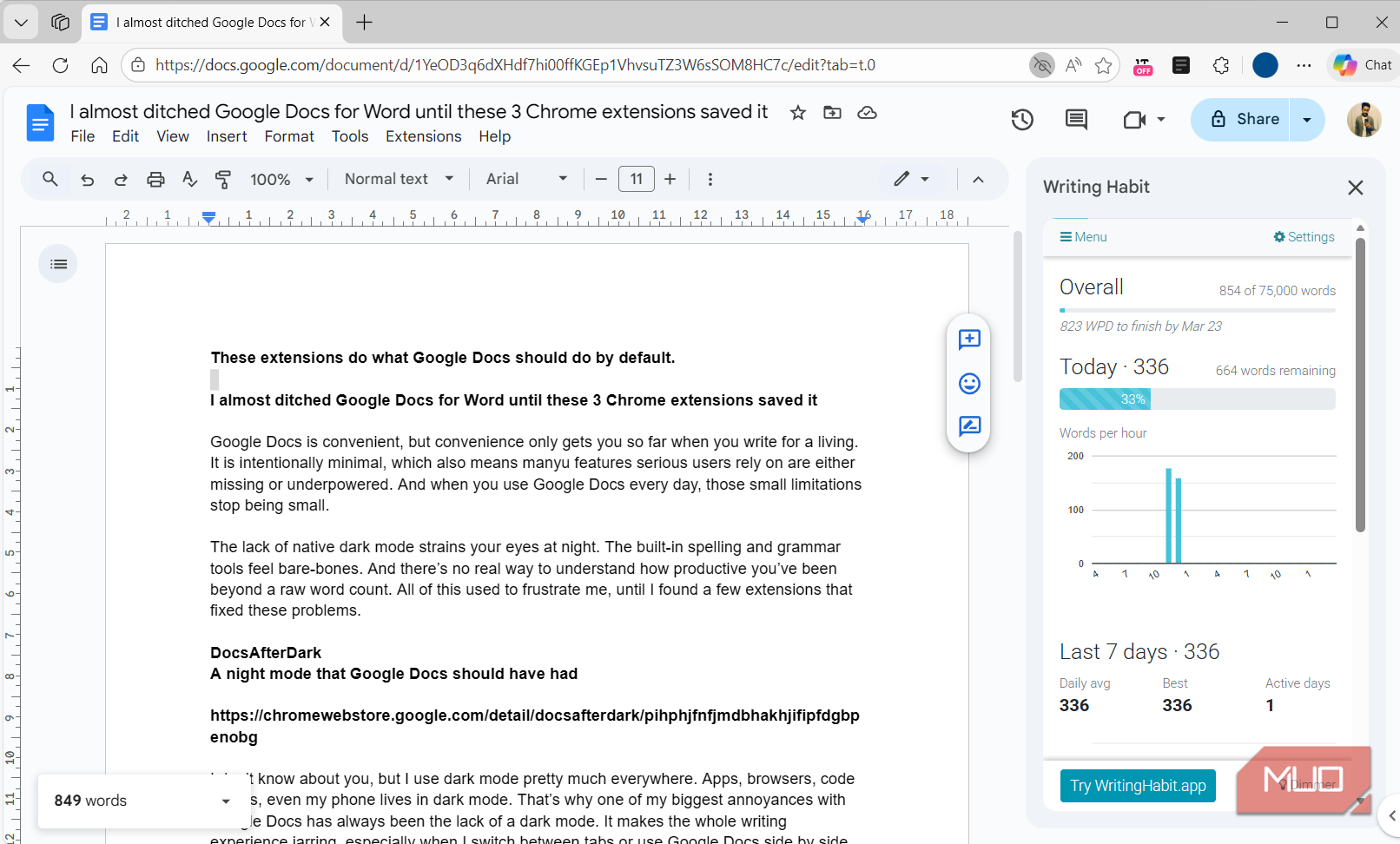Close the Writing Habit sidebar

[x=1355, y=188]
